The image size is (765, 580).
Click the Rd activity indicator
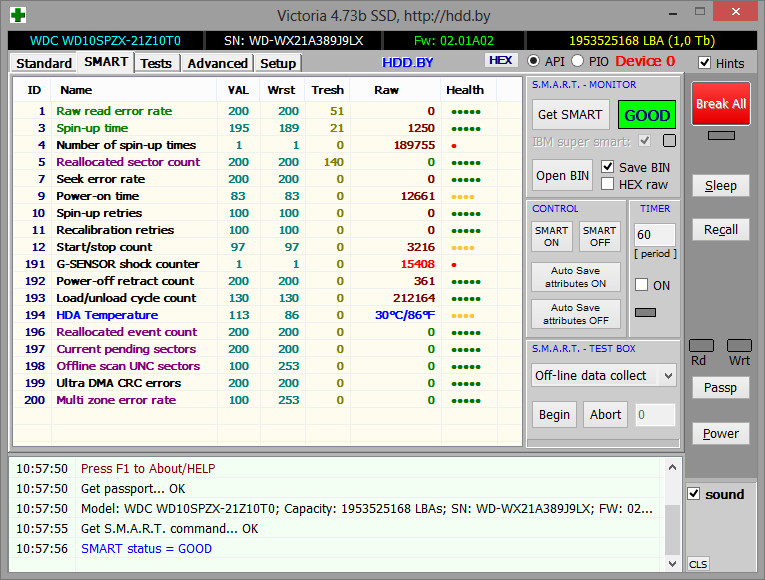click(701, 346)
